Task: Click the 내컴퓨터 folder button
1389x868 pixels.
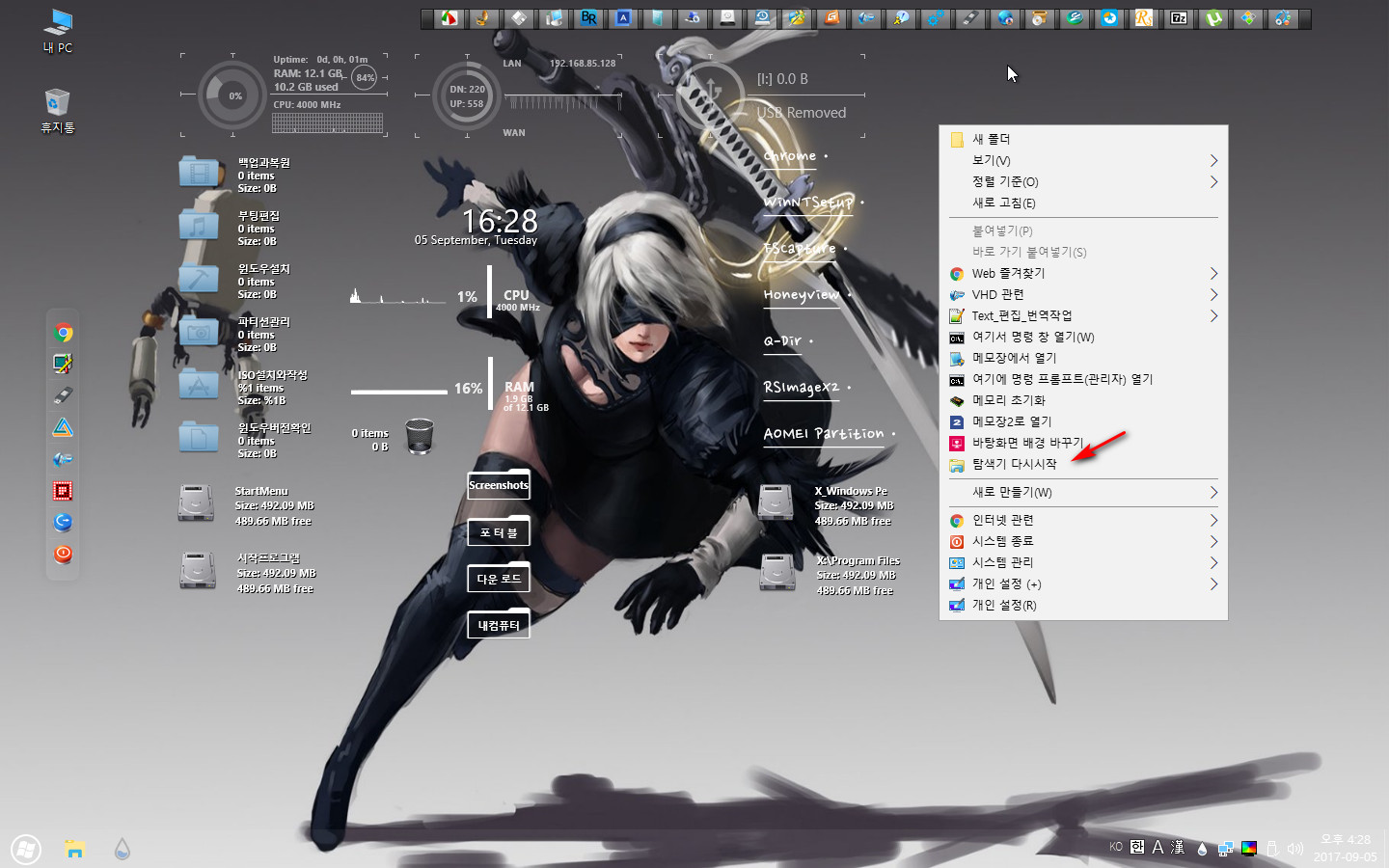Action: (x=499, y=624)
